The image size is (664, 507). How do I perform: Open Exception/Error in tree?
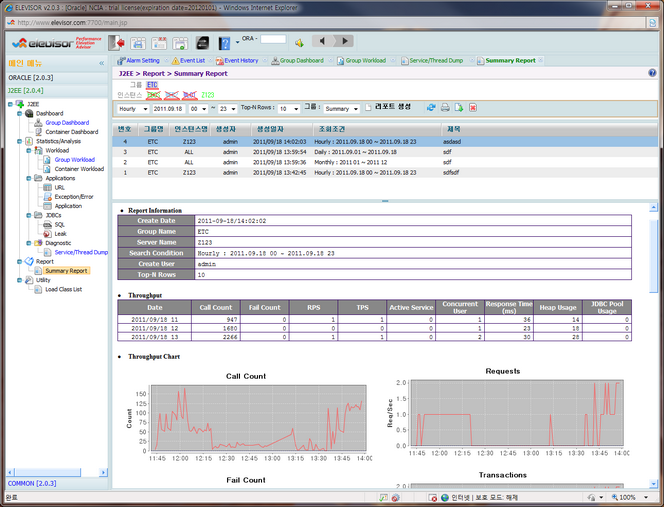point(74,197)
